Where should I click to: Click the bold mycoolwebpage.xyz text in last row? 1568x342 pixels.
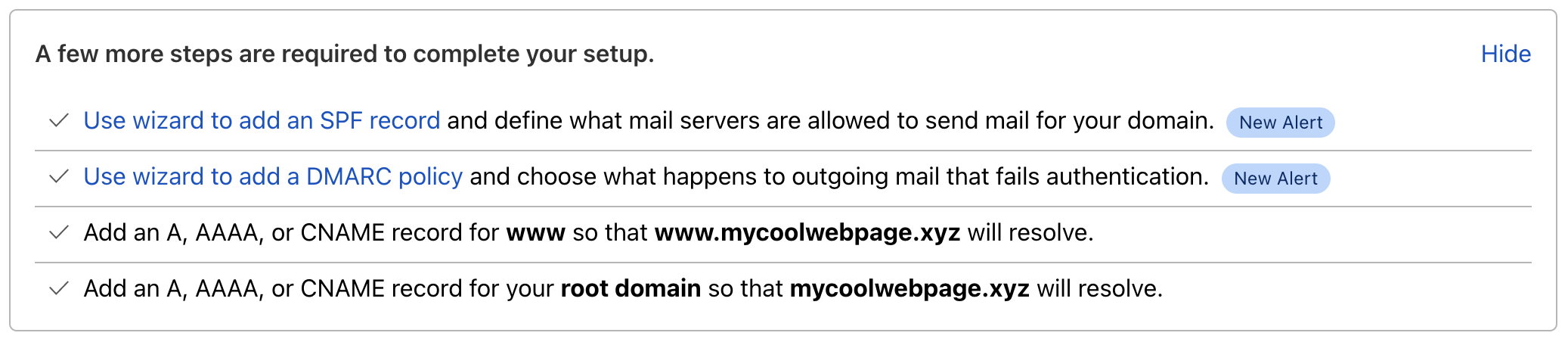click(910, 289)
